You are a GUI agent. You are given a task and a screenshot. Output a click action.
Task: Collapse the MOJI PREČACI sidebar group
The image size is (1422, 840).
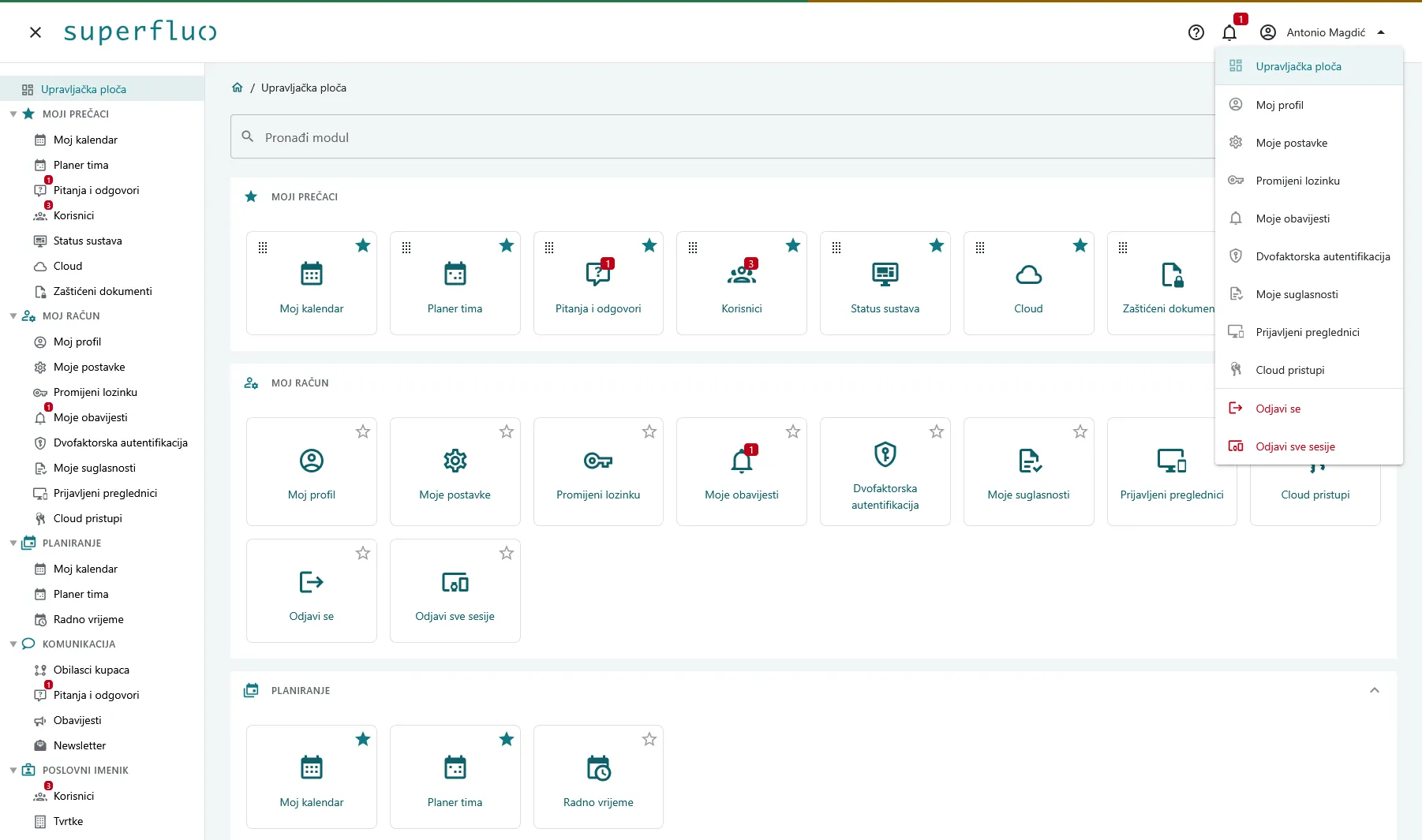coord(13,114)
